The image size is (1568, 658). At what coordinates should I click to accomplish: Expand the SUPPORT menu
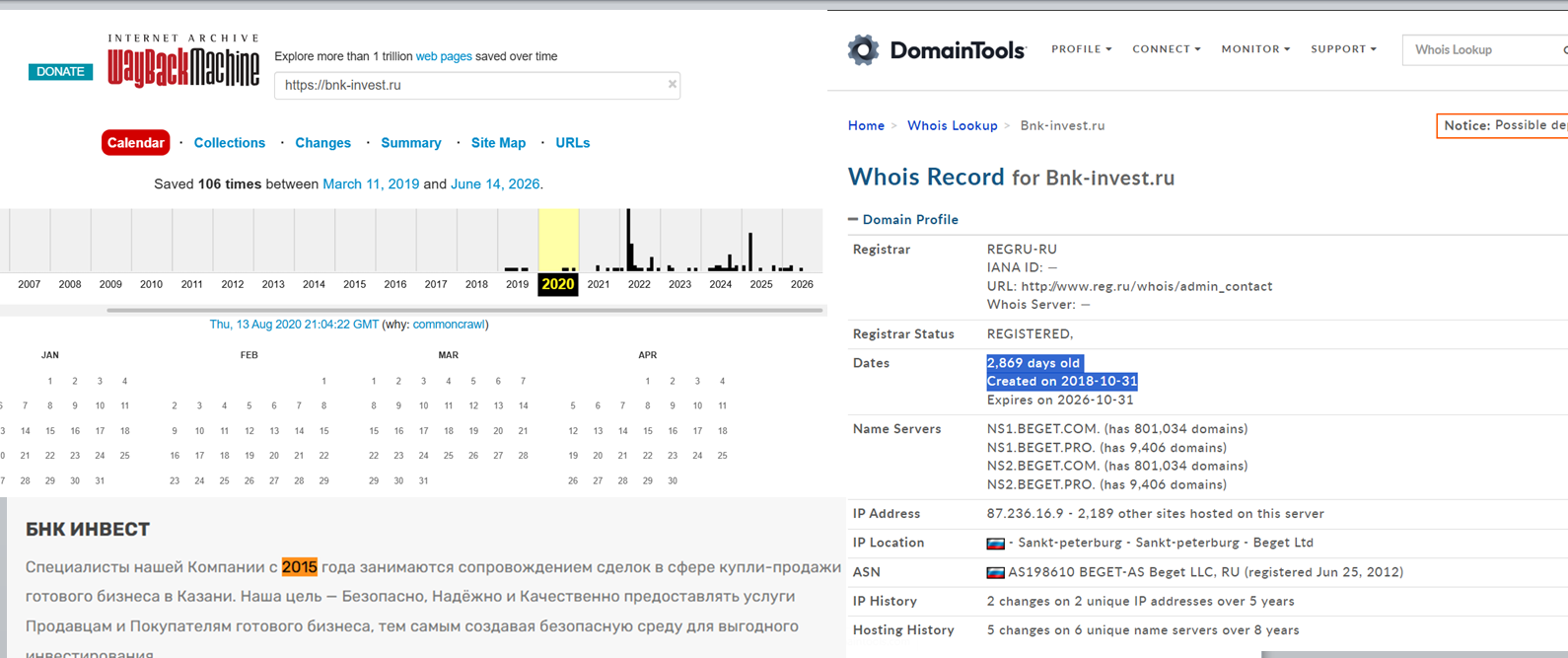pyautogui.click(x=1343, y=49)
